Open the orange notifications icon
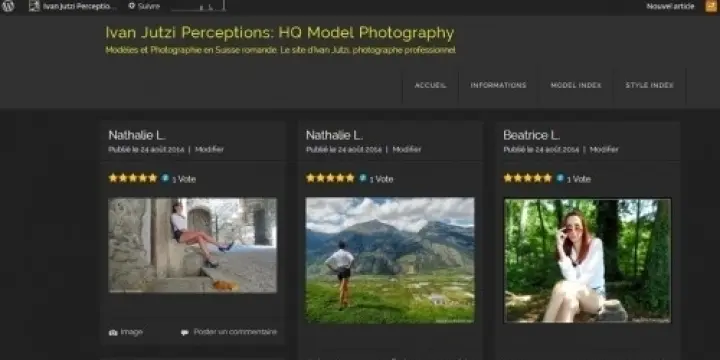 pyautogui.click(x=712, y=6)
